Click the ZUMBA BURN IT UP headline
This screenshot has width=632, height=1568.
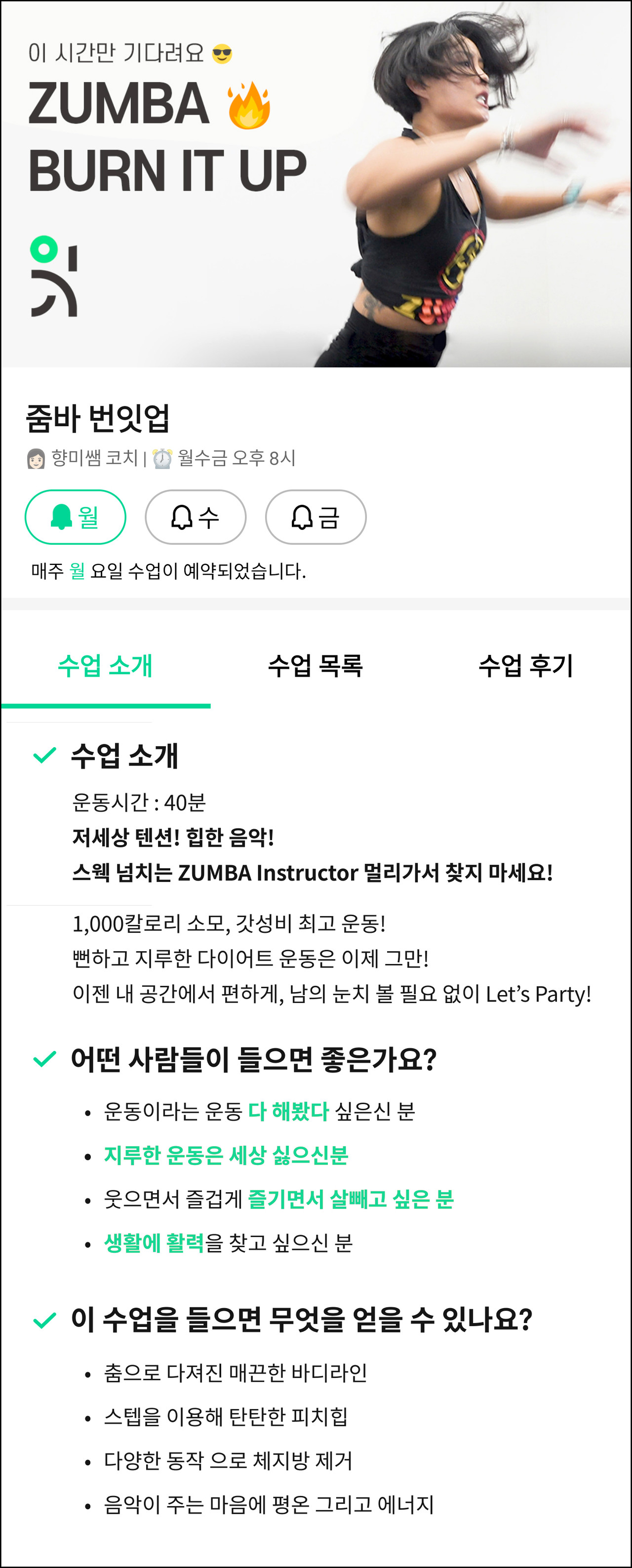tap(167, 137)
